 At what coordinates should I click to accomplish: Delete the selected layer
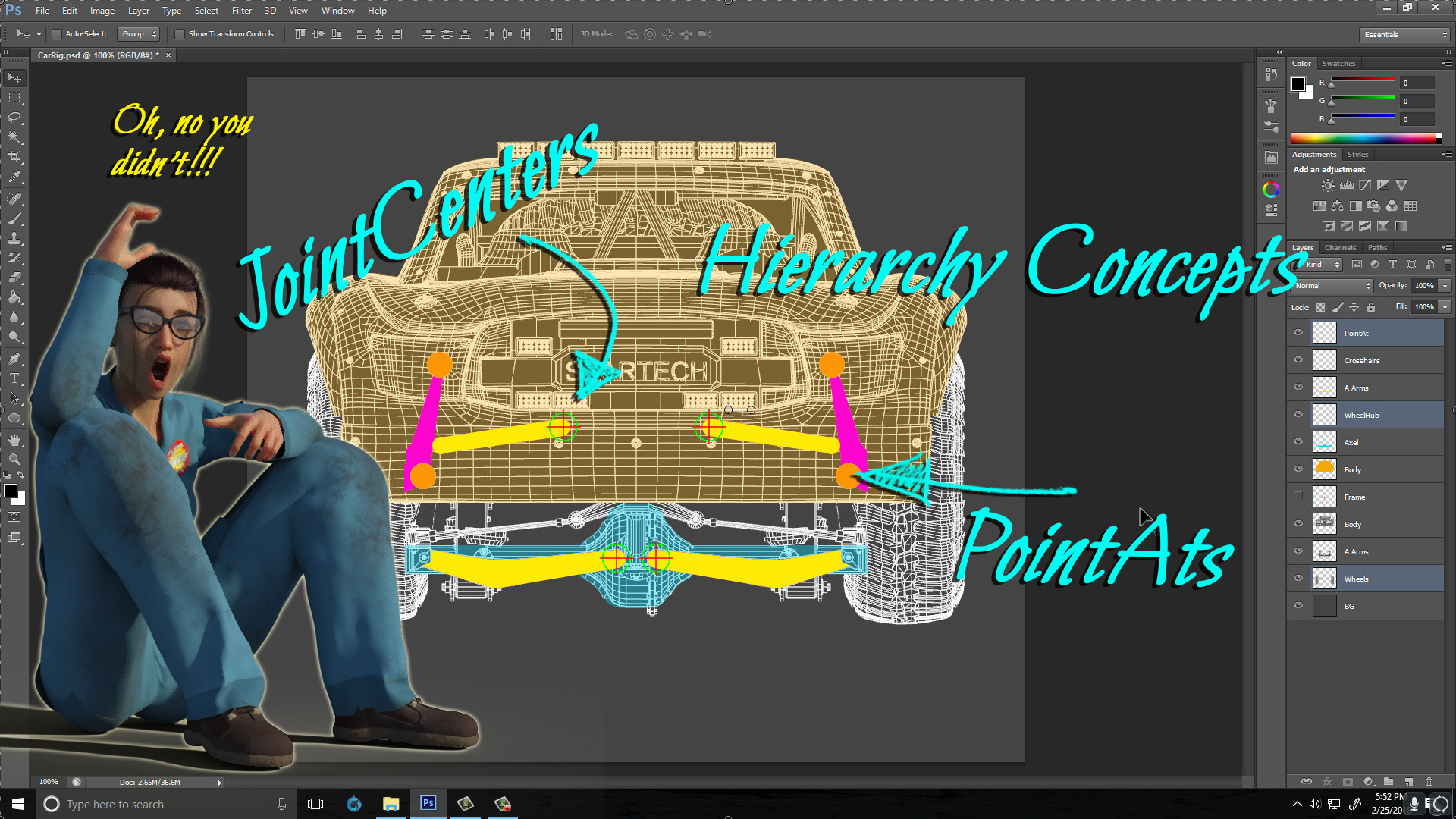pos(1429,782)
